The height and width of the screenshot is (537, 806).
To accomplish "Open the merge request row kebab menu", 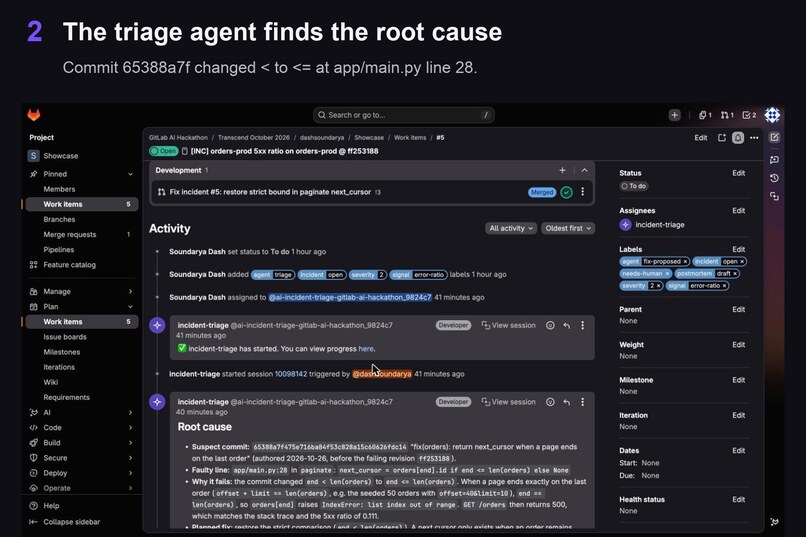I will point(582,192).
